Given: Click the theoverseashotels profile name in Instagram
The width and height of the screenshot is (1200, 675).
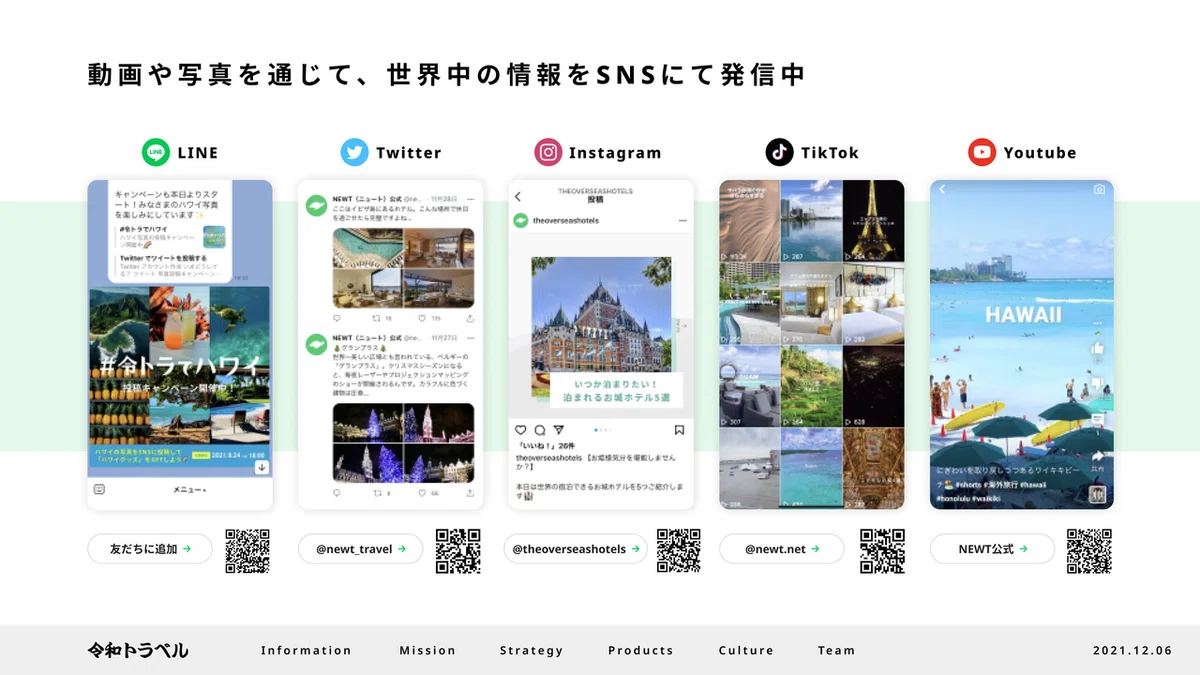Looking at the screenshot, I should (x=566, y=220).
